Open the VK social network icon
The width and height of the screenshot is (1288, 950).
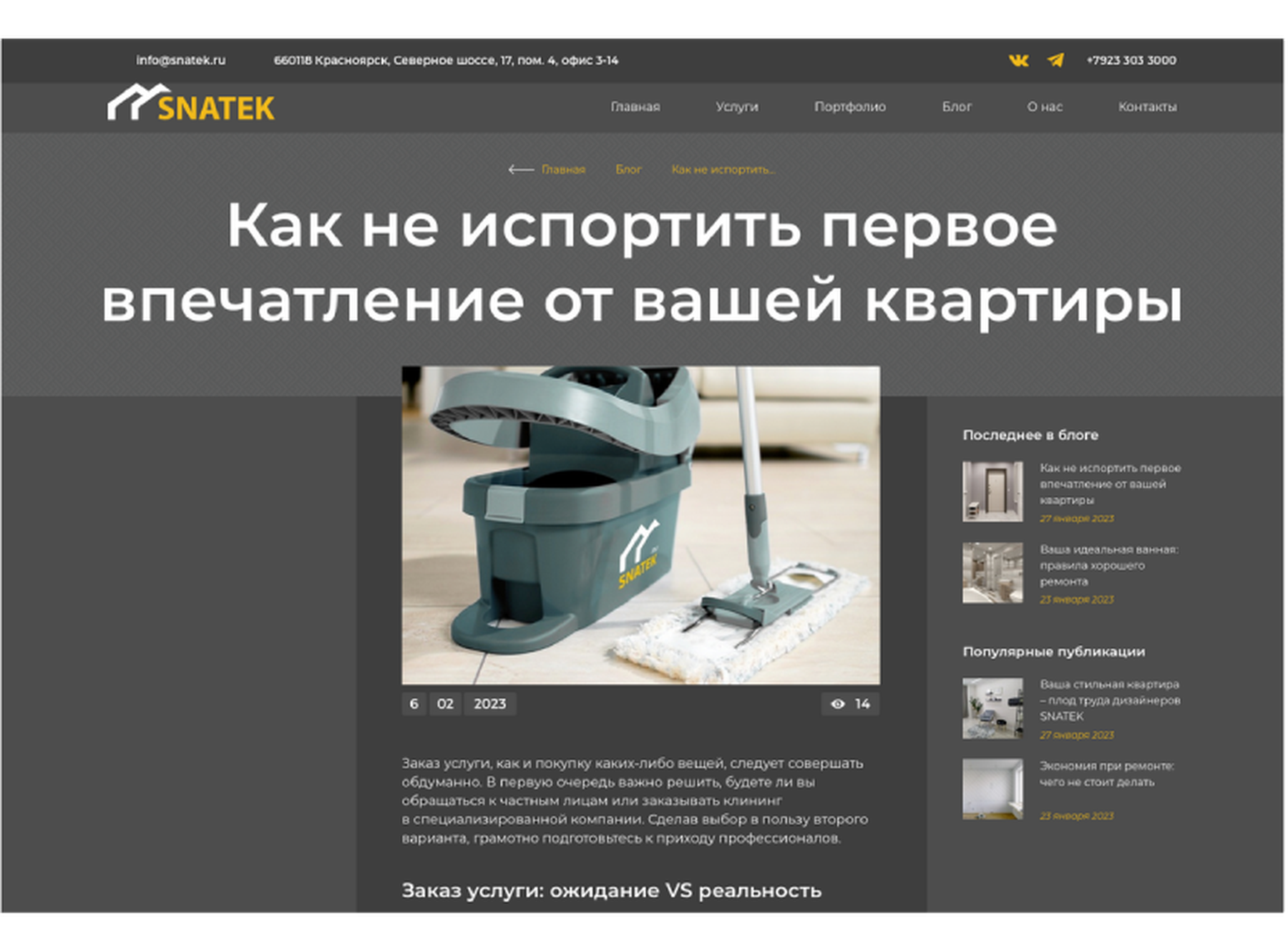point(1018,60)
